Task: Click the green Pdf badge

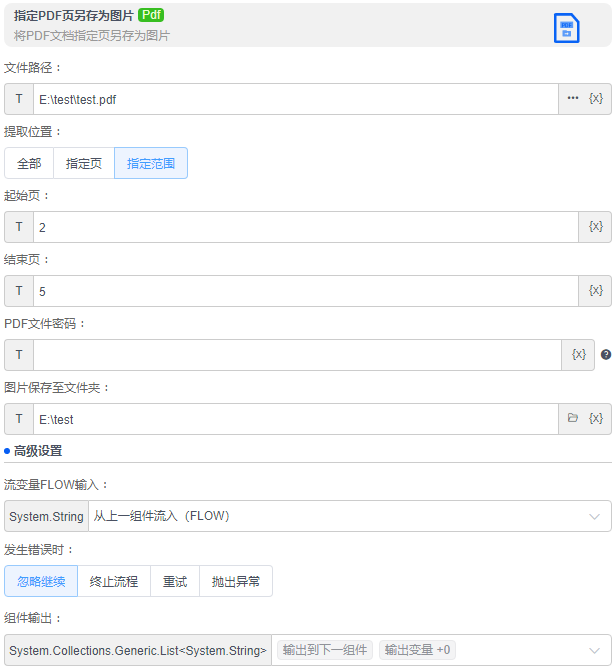Action: coord(151,15)
